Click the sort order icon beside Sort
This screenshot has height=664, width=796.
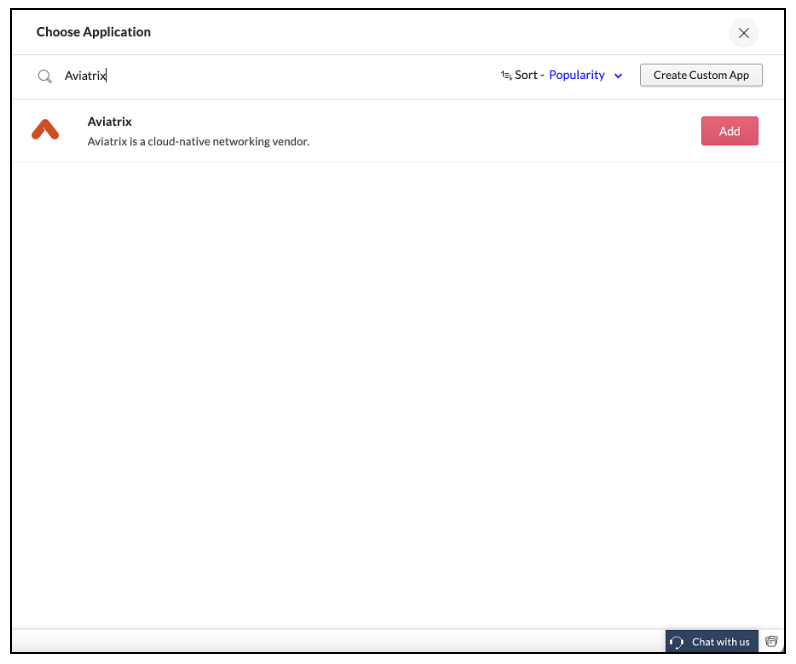point(506,75)
